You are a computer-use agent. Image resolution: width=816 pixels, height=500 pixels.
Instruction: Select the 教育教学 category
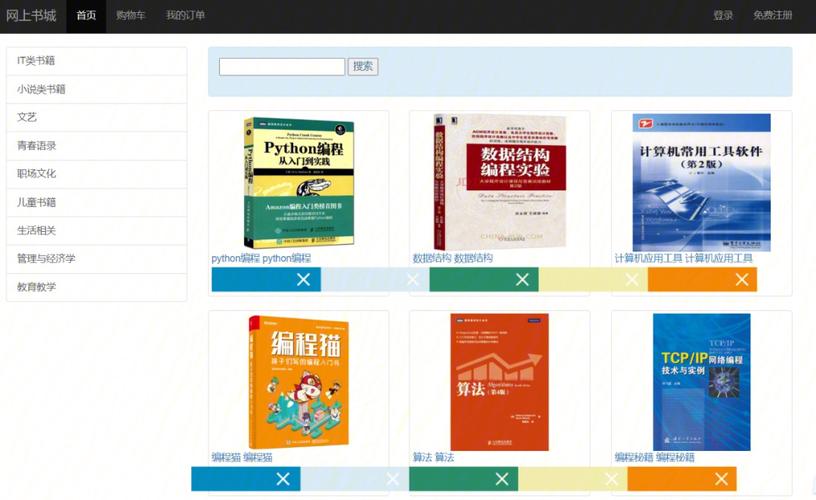[x=96, y=287]
